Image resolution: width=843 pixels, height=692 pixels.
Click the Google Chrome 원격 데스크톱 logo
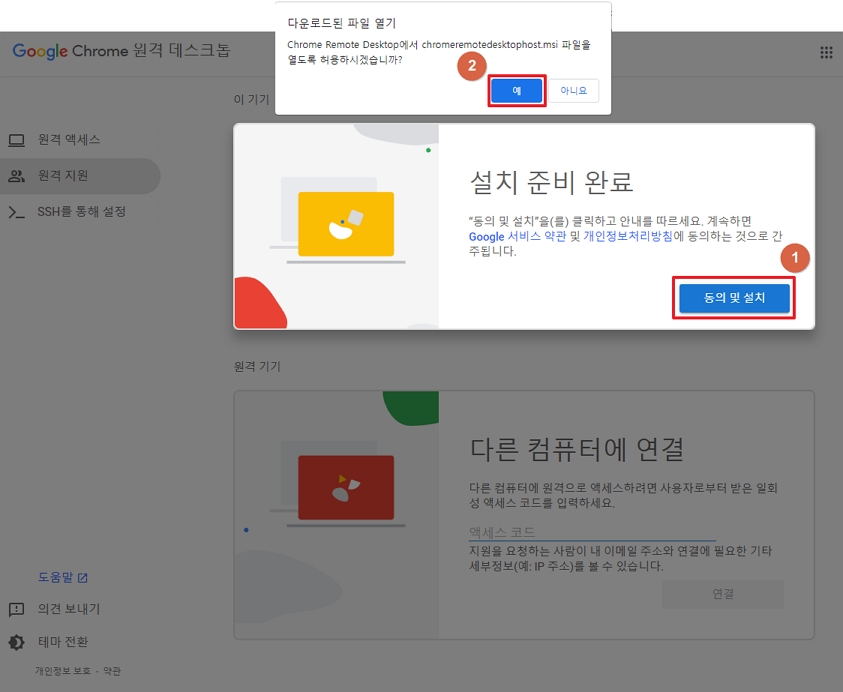tap(121, 51)
